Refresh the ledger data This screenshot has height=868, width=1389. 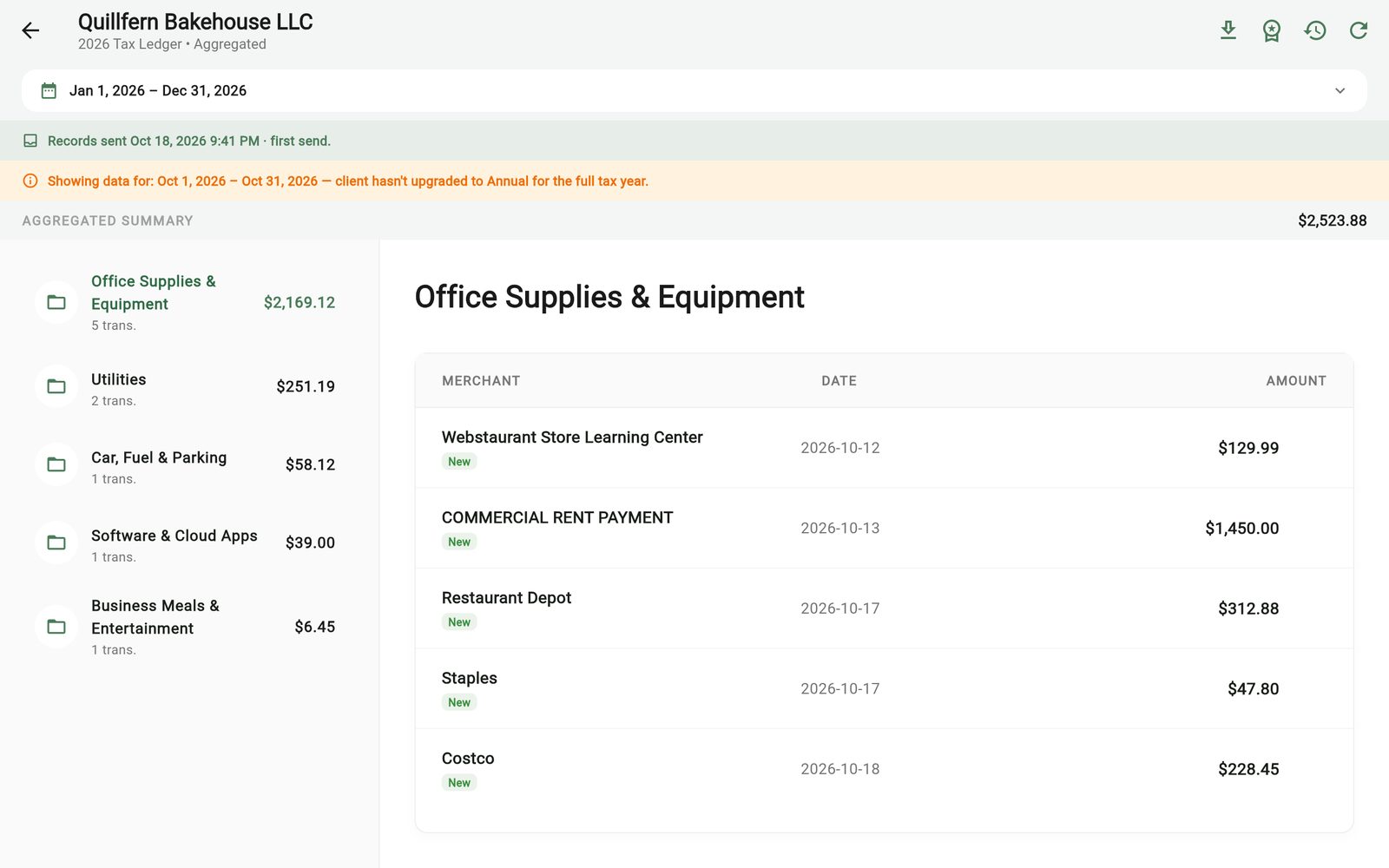coord(1358,30)
